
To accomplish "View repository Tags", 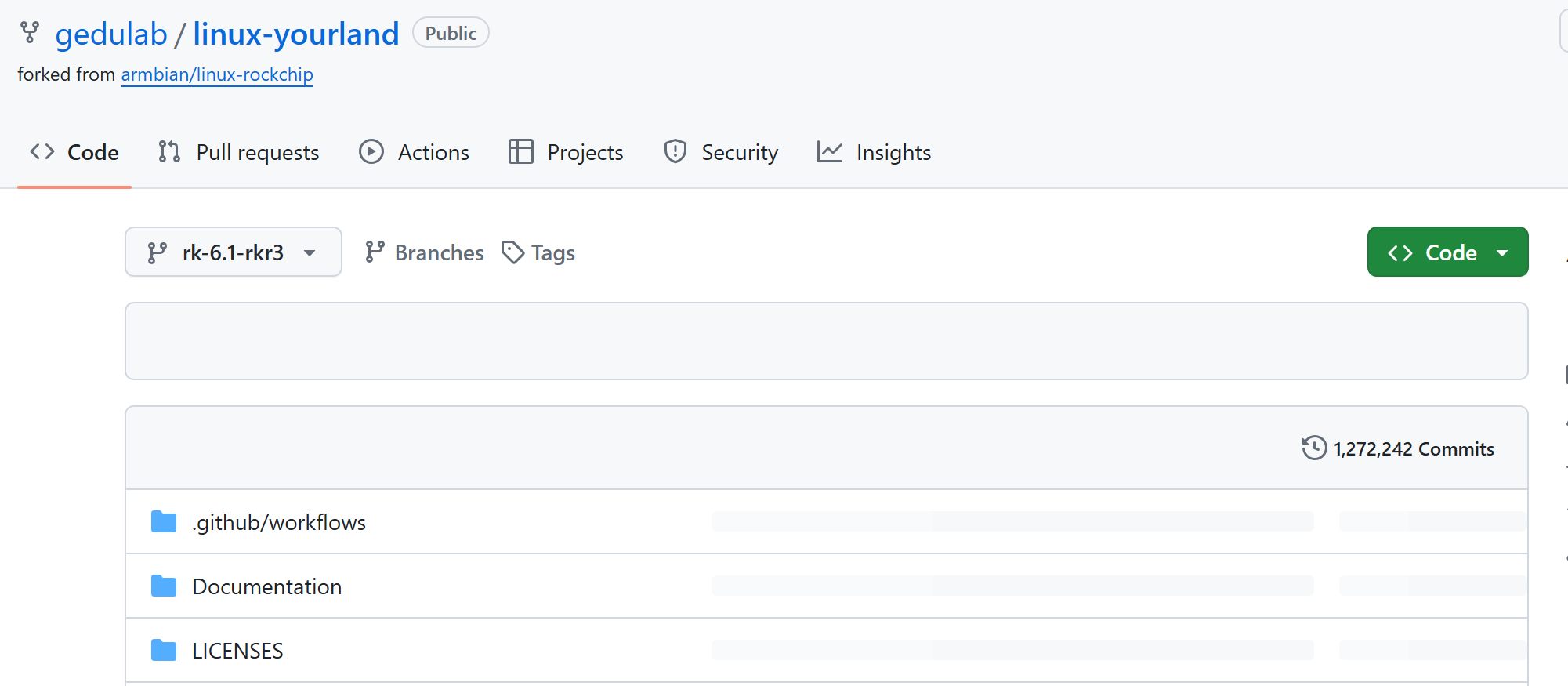I will point(538,252).
